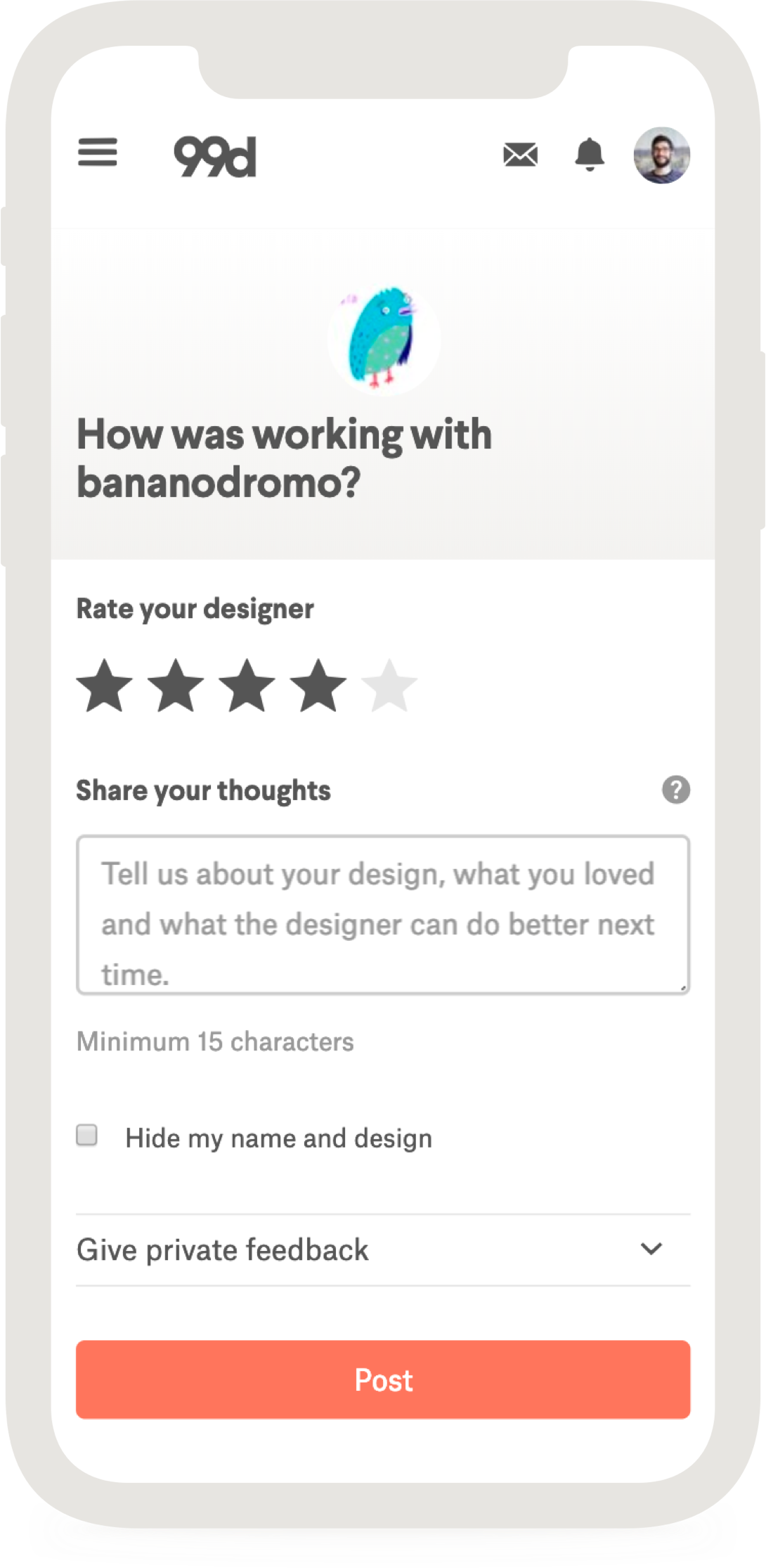Open the notifications bell
Image resolution: width=766 pixels, height=1568 pixels.
pos(590,155)
